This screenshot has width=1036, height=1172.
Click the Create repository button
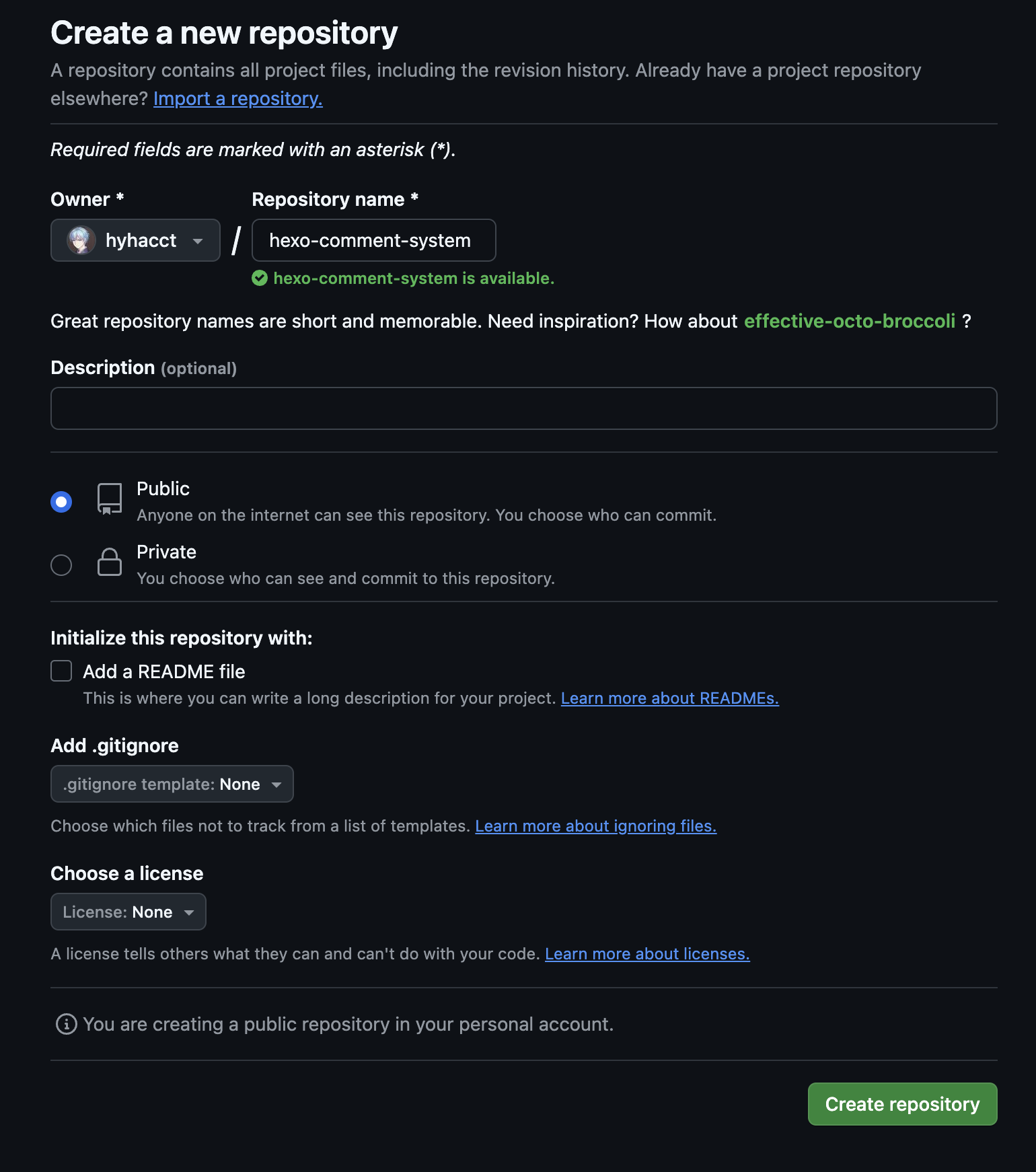(x=902, y=1104)
